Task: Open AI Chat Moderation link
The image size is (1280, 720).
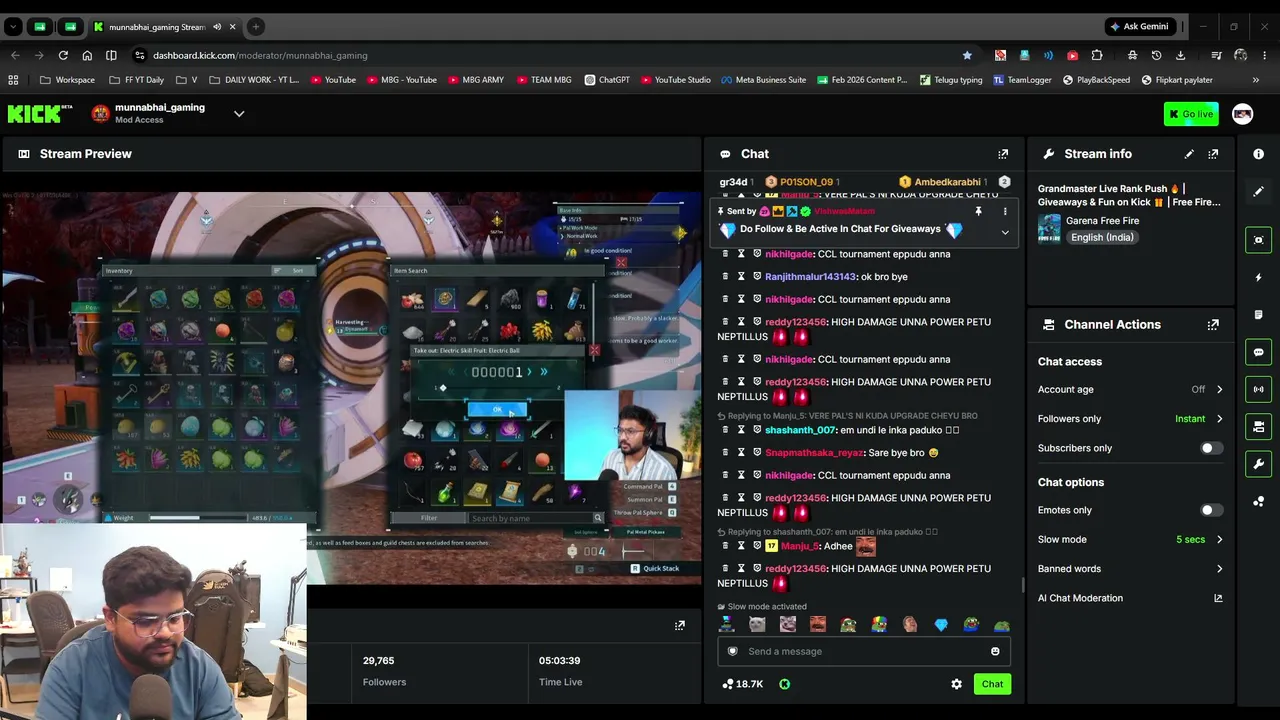Action: (x=1130, y=598)
